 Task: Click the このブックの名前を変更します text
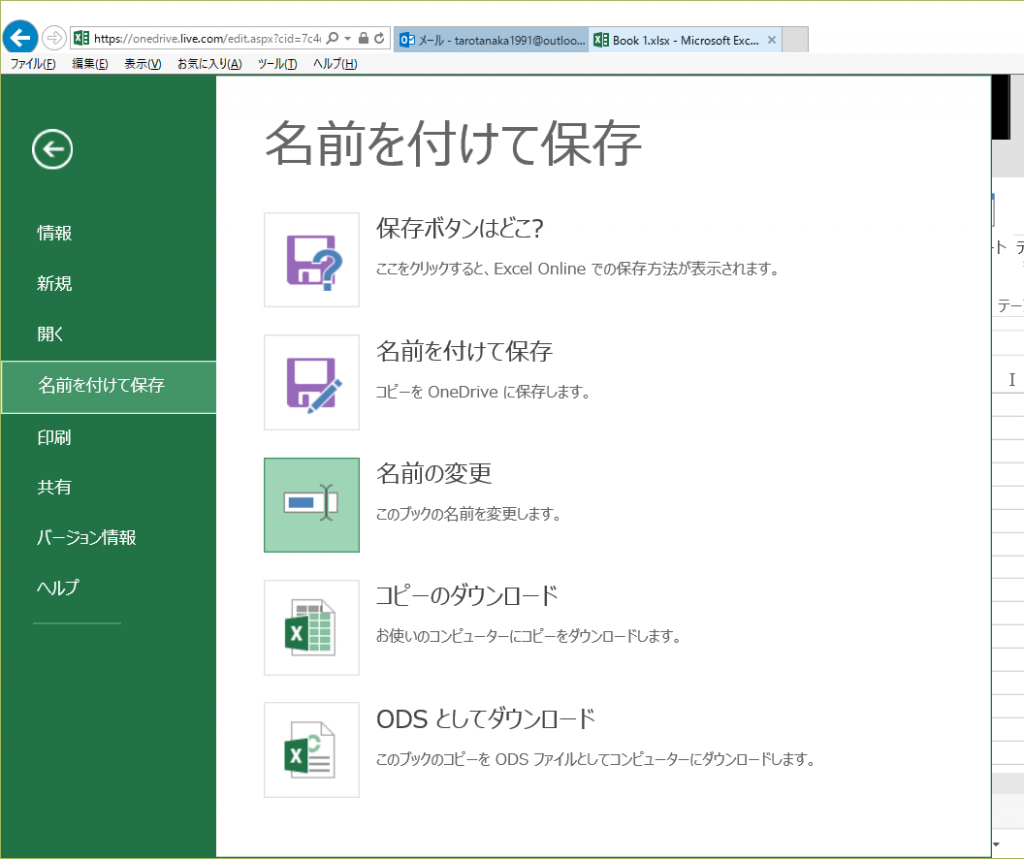[468, 514]
